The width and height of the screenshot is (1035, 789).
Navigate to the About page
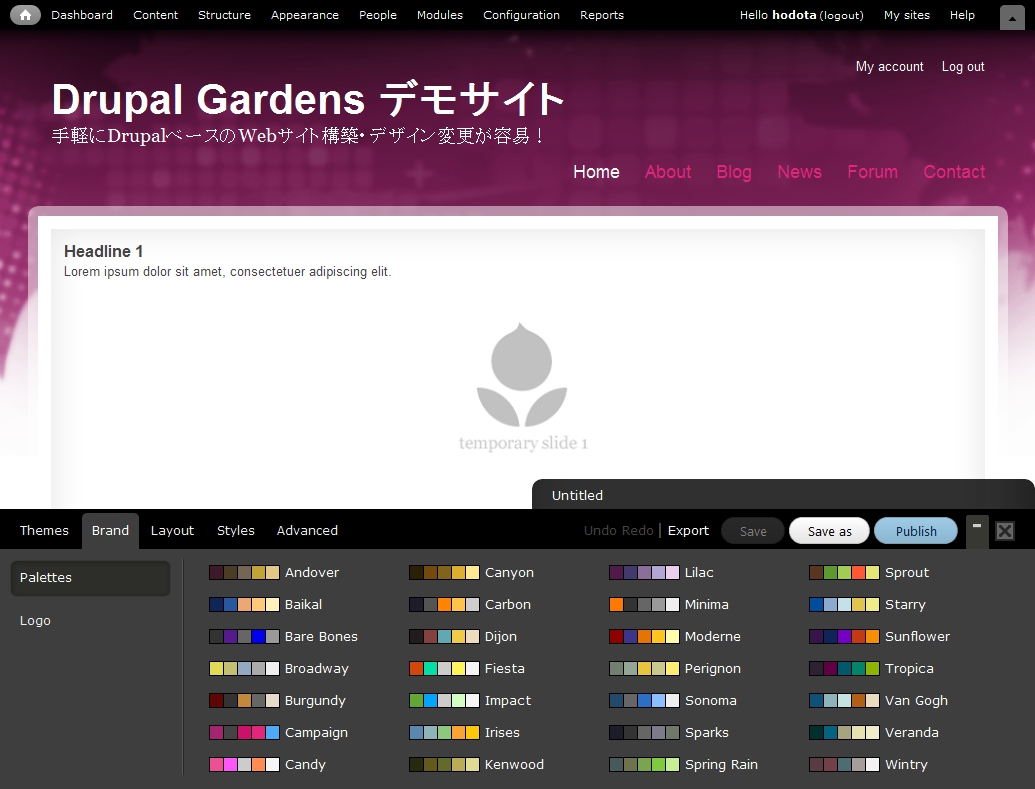coord(667,172)
